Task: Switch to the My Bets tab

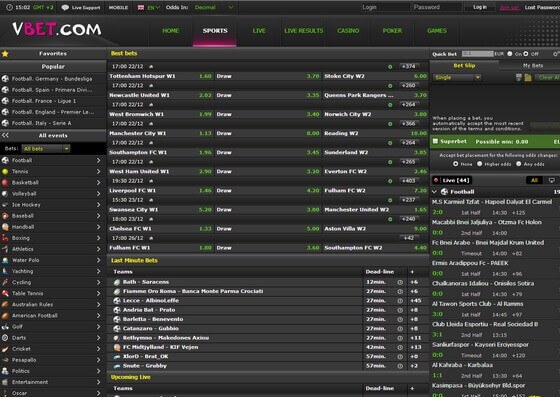Action: point(532,66)
